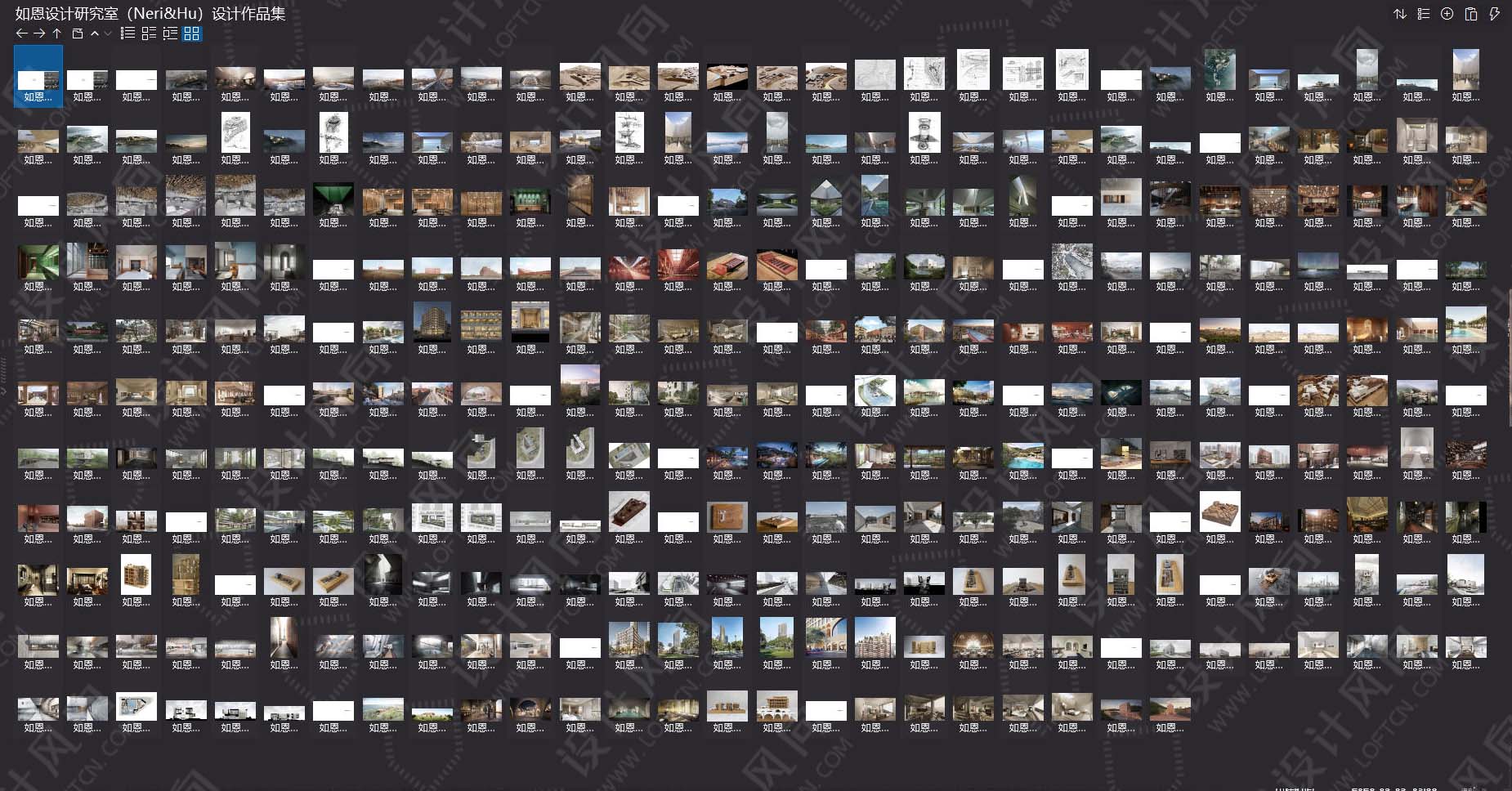
Task: Switch to the tree list view (third view icon)
Action: click(170, 34)
